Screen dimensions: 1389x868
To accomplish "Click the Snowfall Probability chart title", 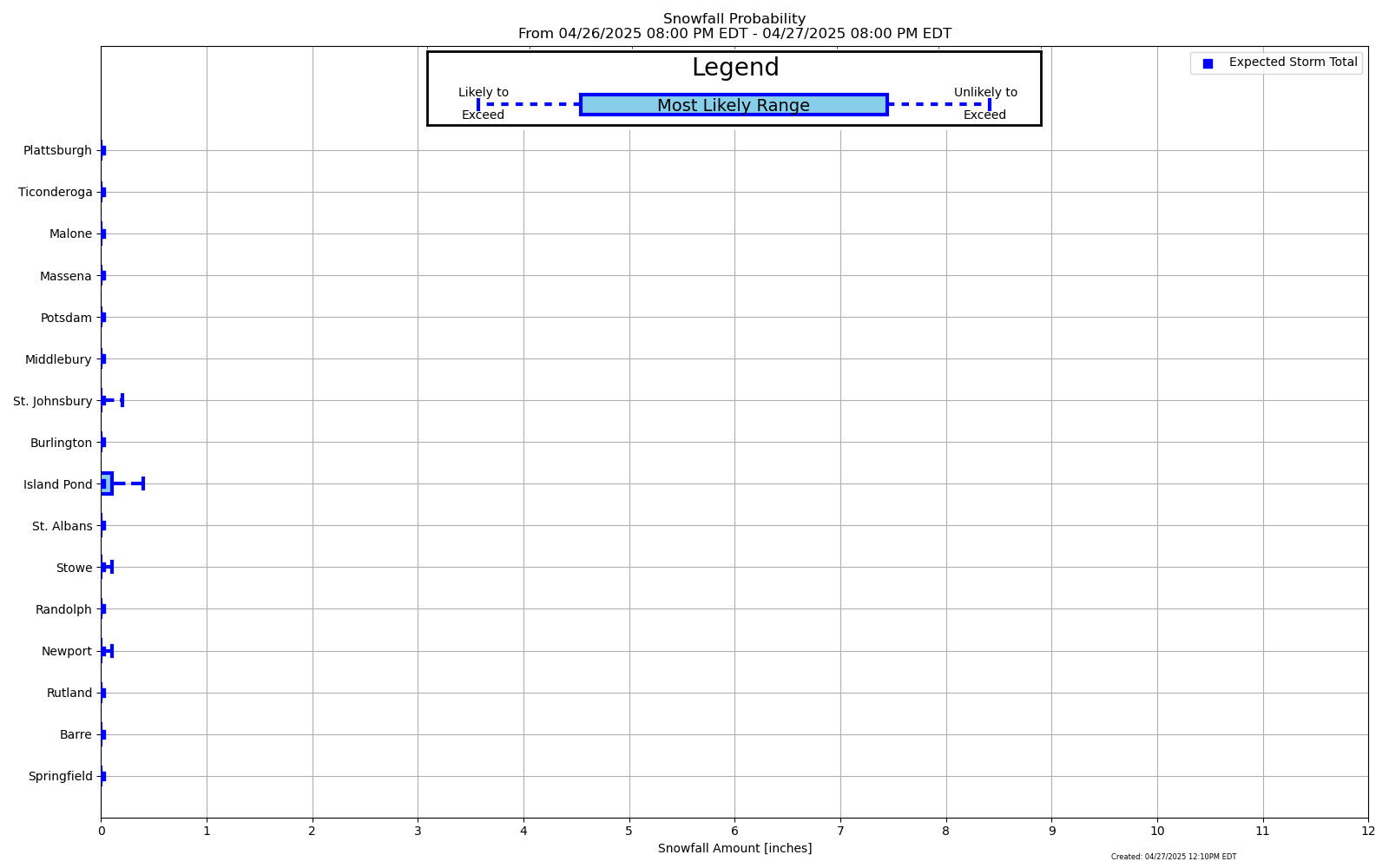I will [734, 19].
